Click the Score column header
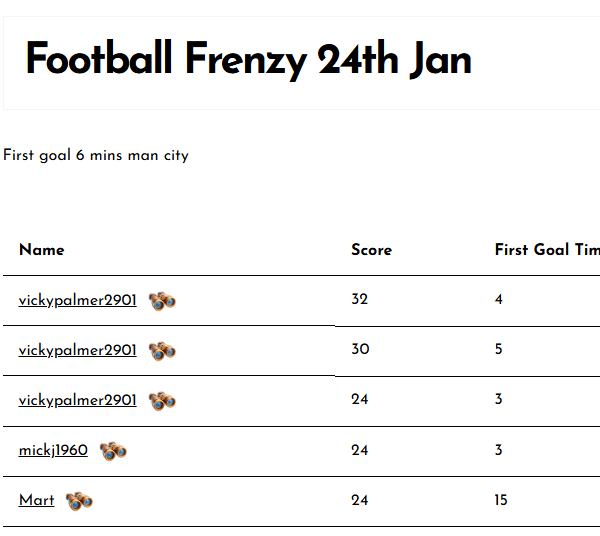Viewport: 600px width, 536px height. pos(371,250)
